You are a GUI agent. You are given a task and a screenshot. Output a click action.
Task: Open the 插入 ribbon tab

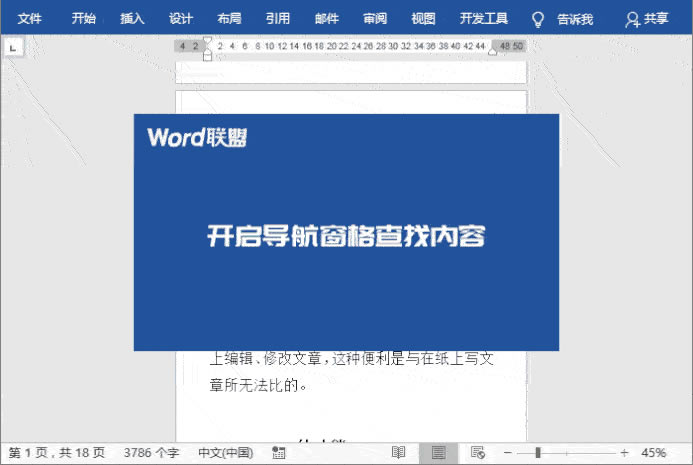[132, 19]
